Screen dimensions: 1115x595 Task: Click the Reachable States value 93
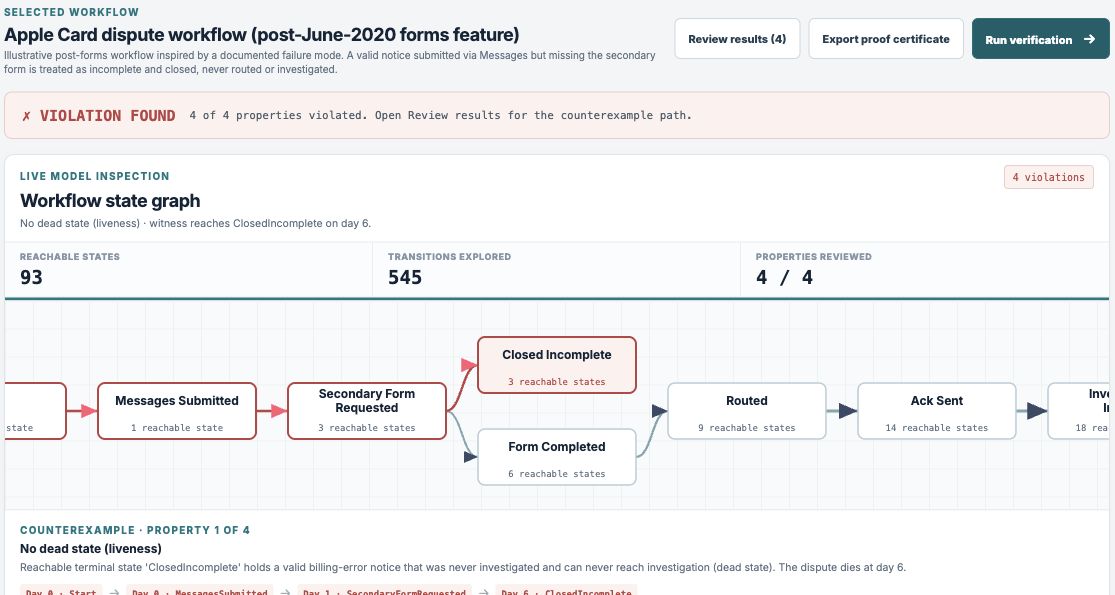31,277
